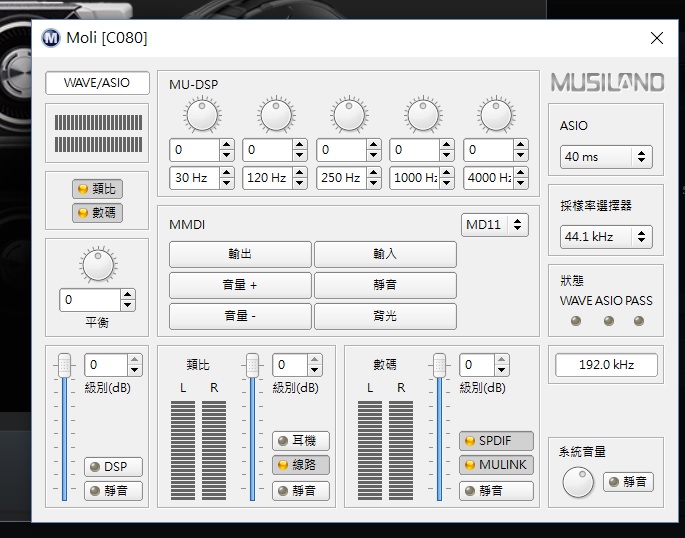Increase the 平衡 balance value

point(128,294)
